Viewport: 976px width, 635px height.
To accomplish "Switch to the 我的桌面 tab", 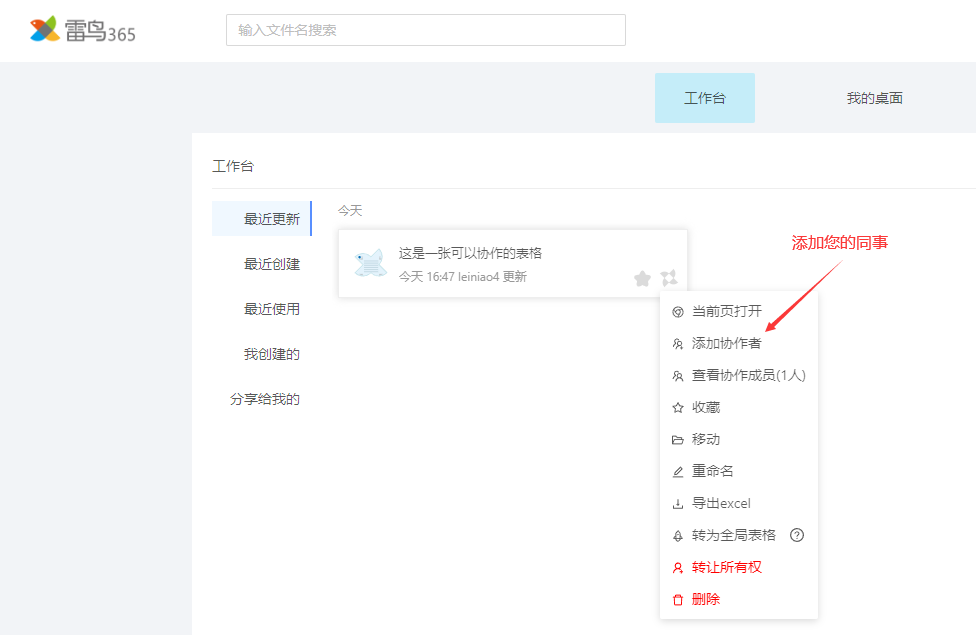I will 875,98.
